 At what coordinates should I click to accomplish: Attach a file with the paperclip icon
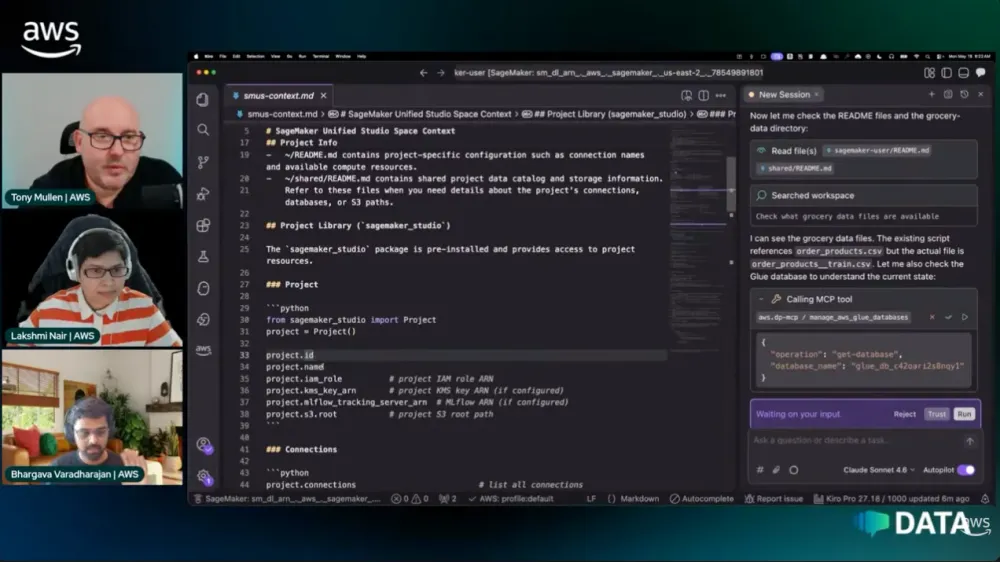click(x=776, y=470)
